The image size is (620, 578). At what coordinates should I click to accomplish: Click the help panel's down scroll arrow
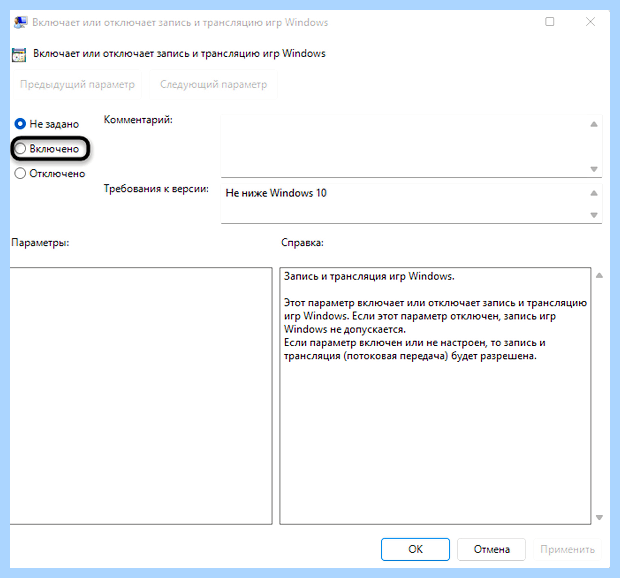pos(599,517)
